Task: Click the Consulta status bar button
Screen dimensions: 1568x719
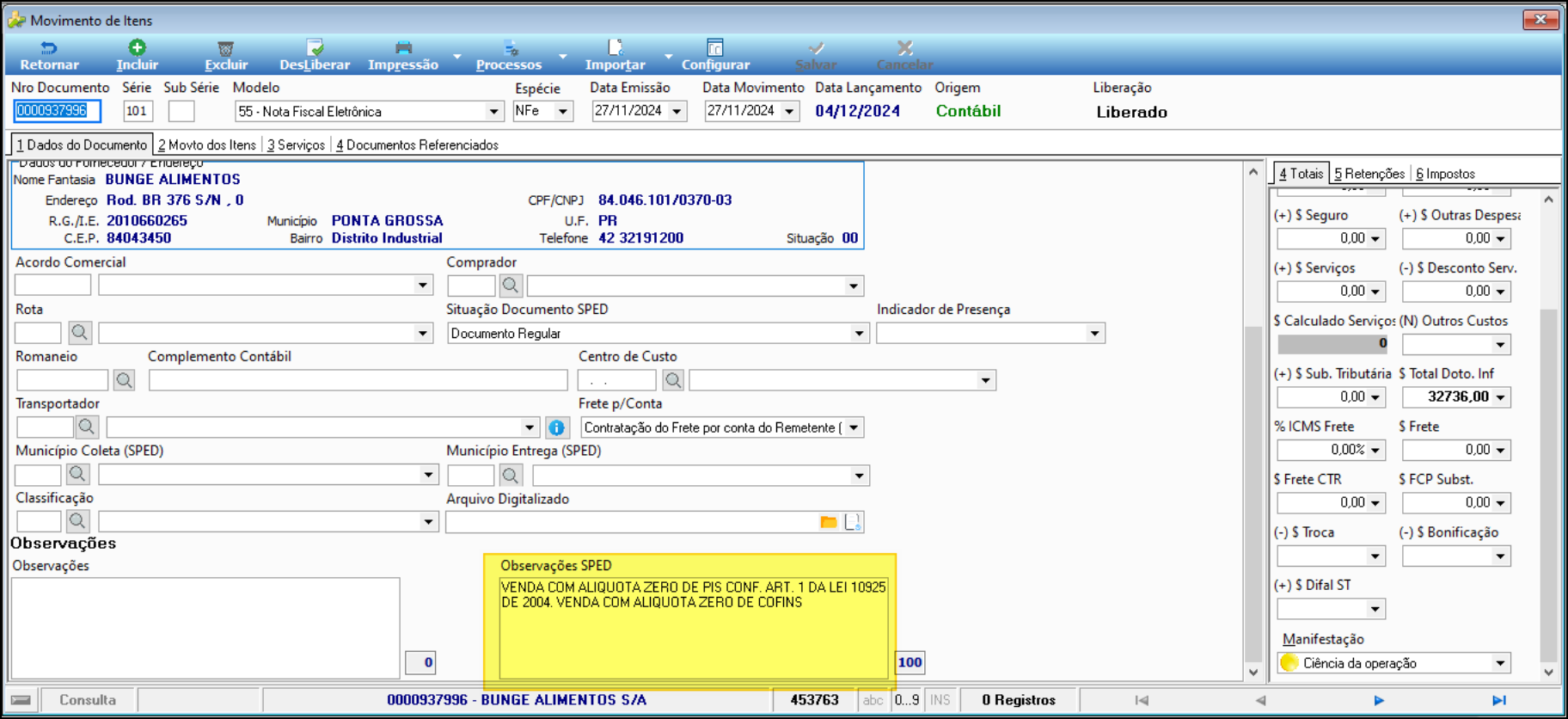Action: point(88,700)
